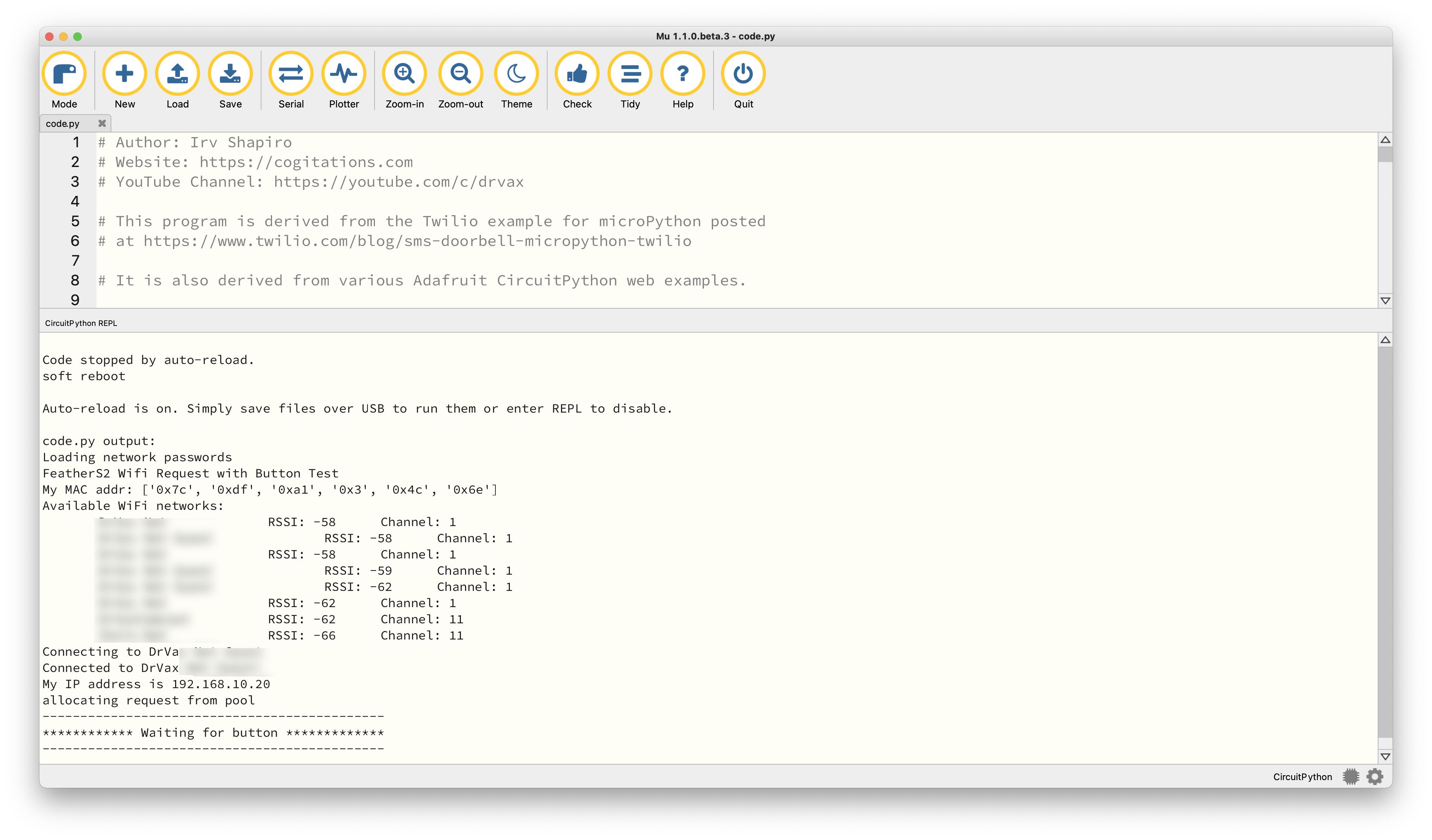Click 'allocating request from pool' line
This screenshot has height=840, width=1432.
[149, 700]
